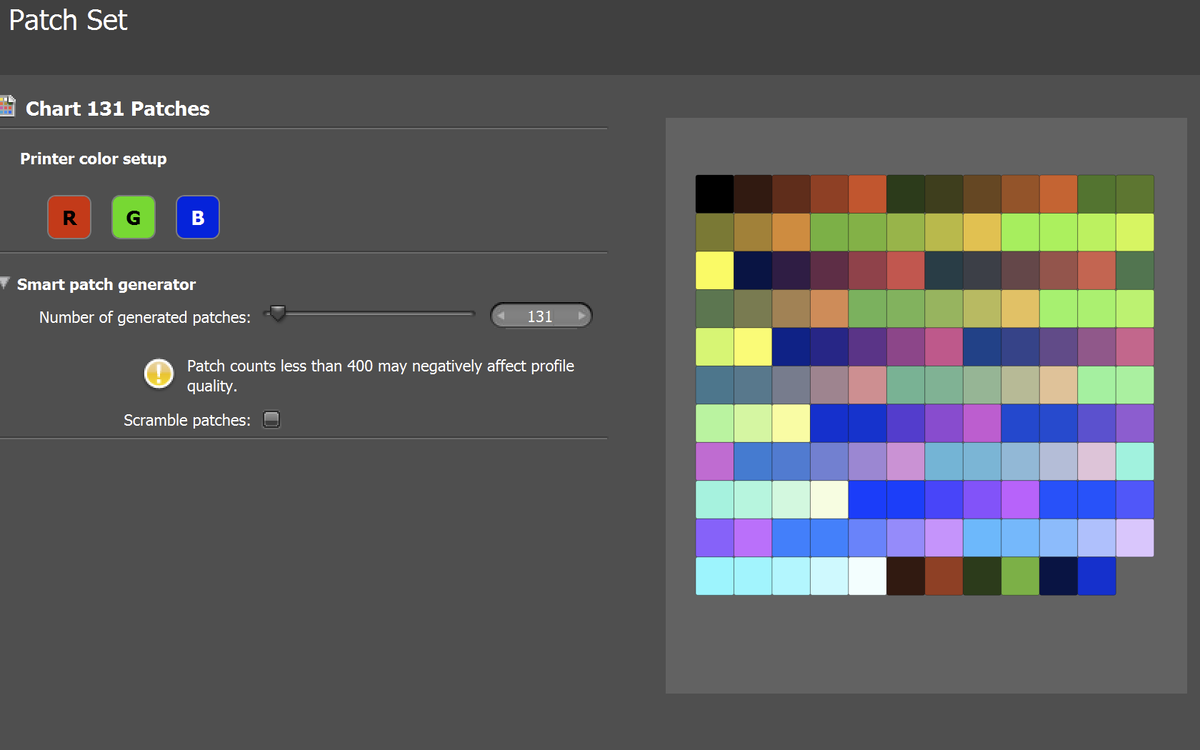The width and height of the screenshot is (1200, 750).
Task: Click the bright yellow patch starting the third row
Action: point(714,270)
